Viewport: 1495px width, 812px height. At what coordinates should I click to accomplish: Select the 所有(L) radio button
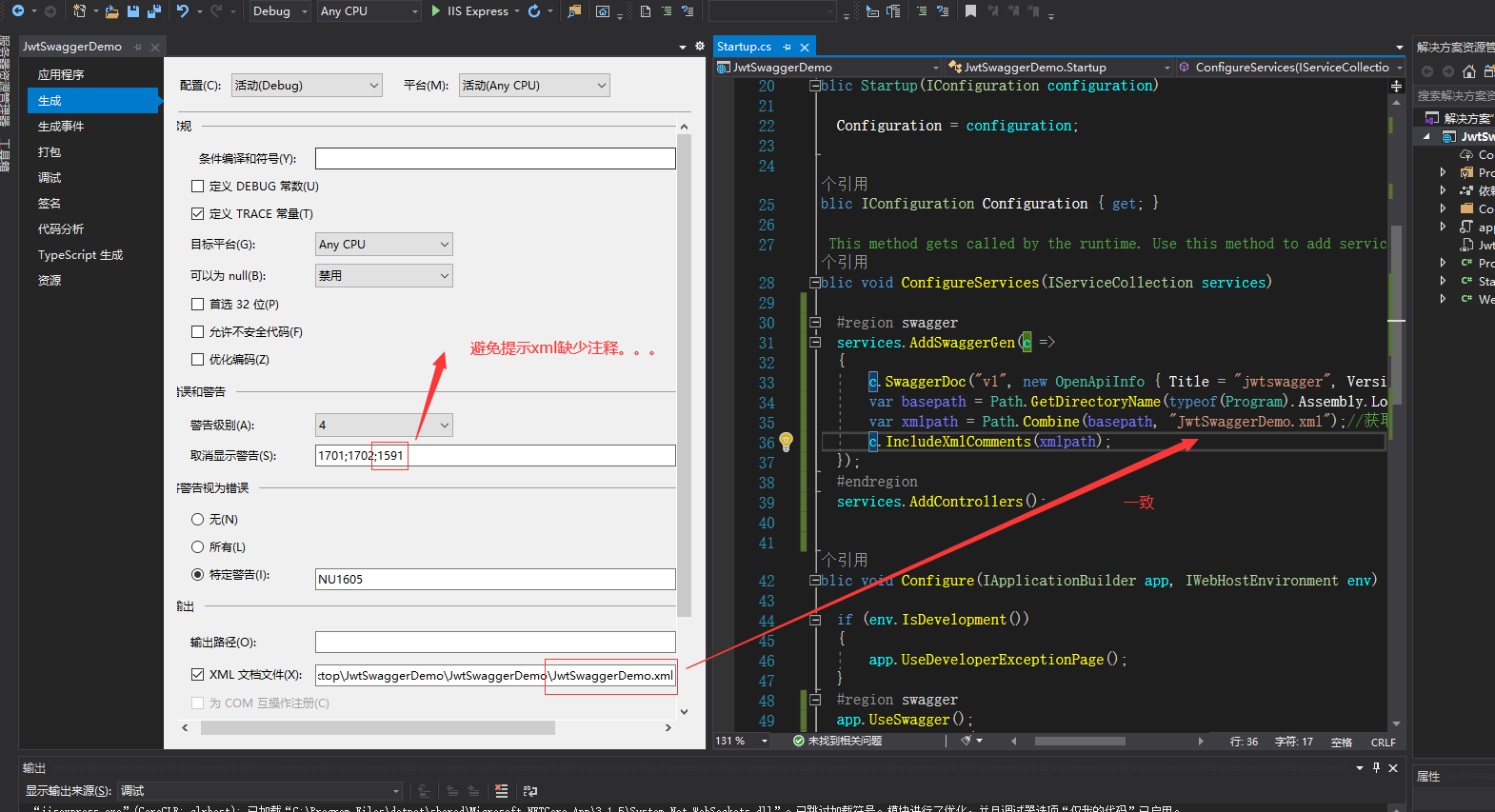(x=198, y=547)
